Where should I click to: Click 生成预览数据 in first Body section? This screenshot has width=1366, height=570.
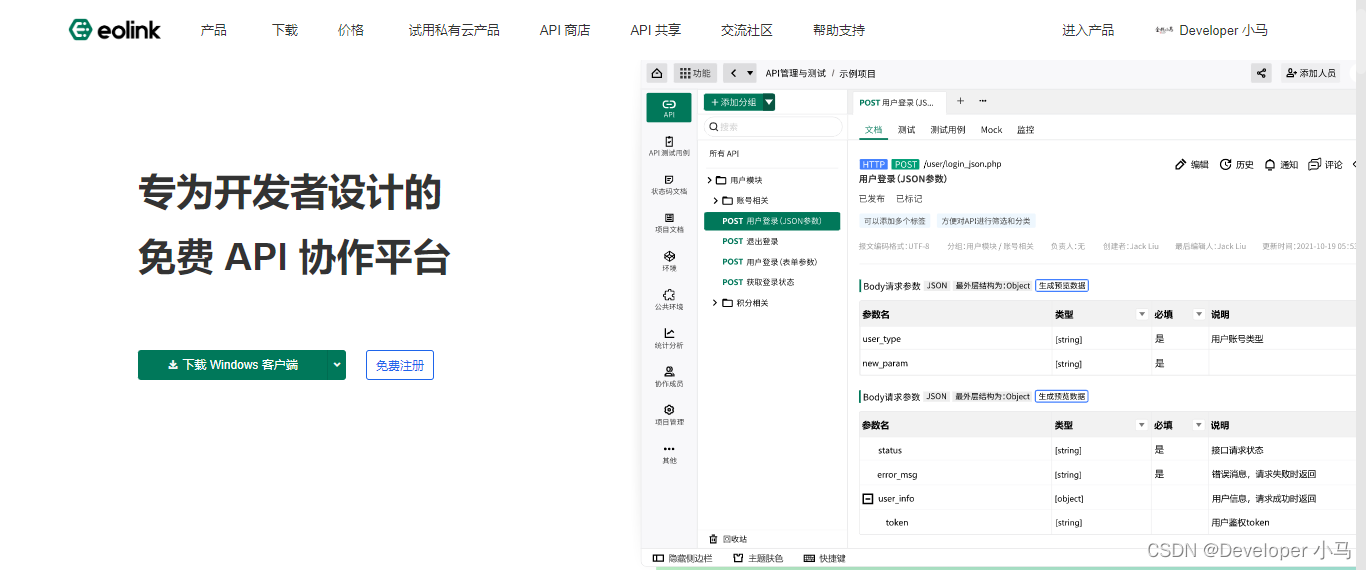pyautogui.click(x=1062, y=286)
